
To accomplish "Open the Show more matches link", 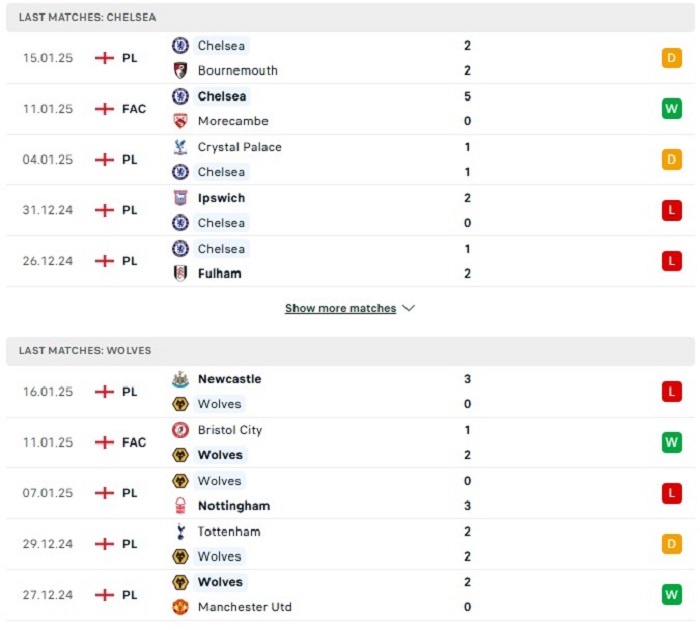I will click(340, 308).
